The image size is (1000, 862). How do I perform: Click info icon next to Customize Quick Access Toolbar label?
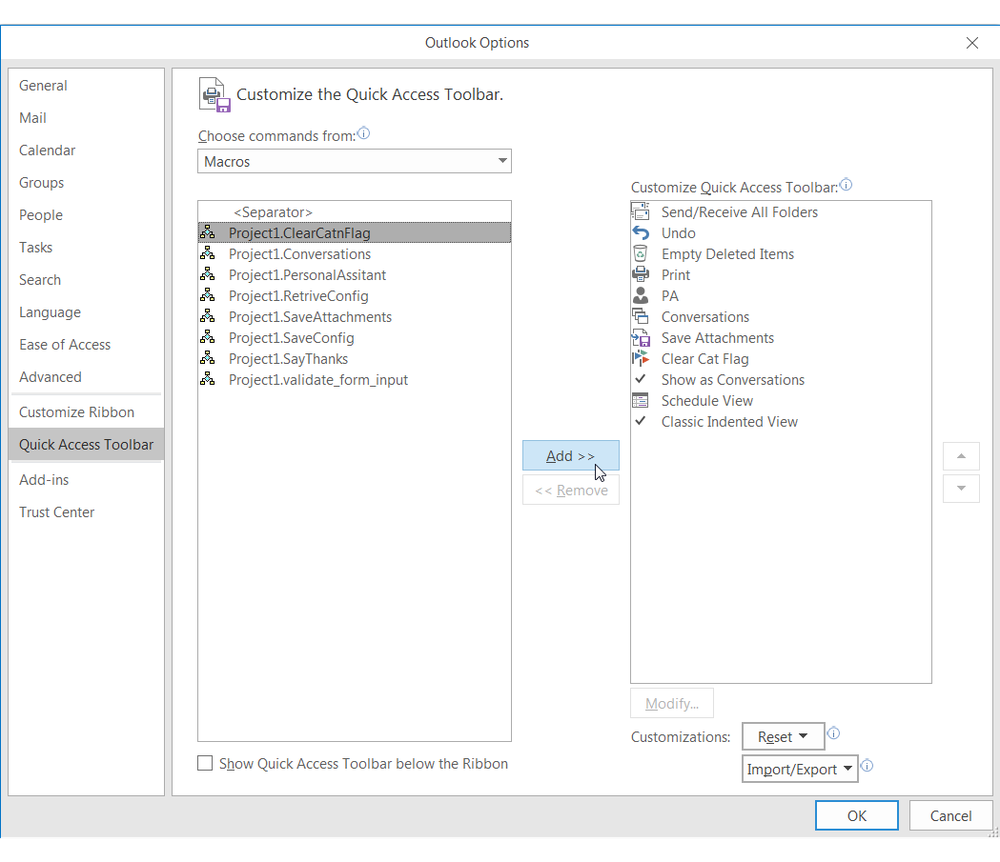[x=846, y=185]
